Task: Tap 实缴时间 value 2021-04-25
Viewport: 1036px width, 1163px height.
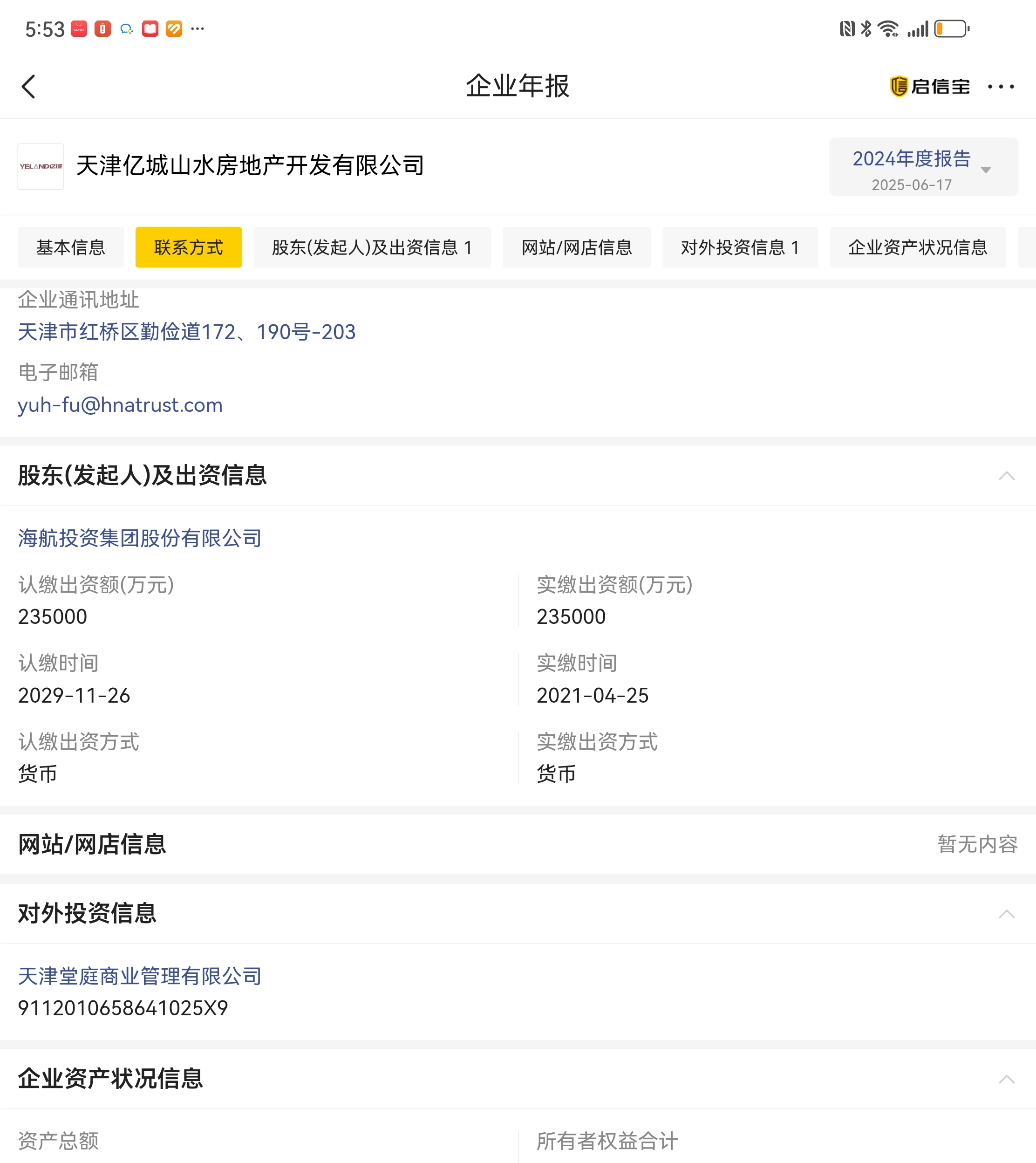Action: point(593,696)
